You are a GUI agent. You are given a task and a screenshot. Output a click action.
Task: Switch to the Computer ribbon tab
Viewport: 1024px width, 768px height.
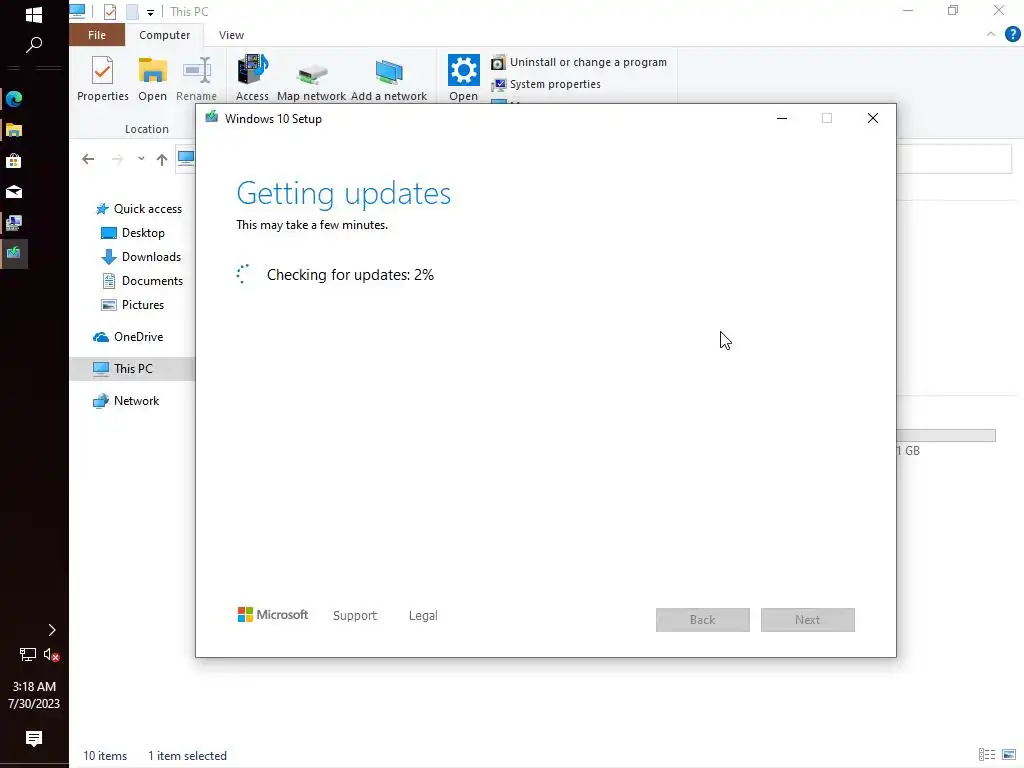pyautogui.click(x=165, y=35)
